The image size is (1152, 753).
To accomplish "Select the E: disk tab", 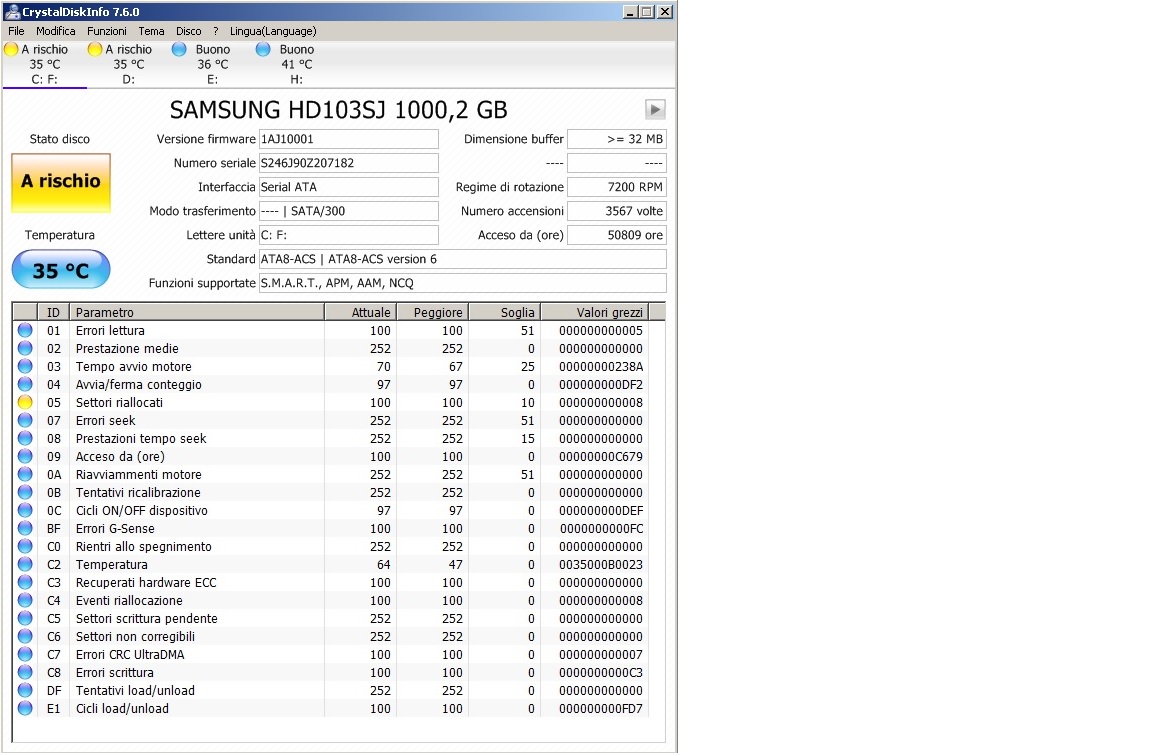I will [212, 64].
